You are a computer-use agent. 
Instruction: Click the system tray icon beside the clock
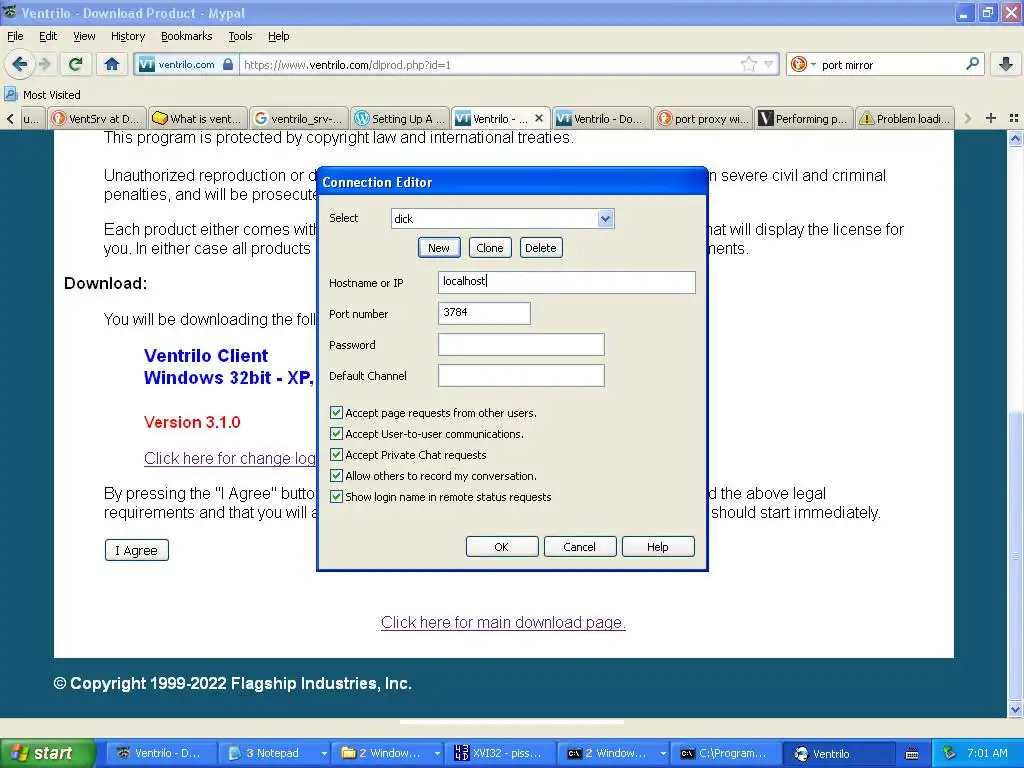tap(948, 753)
